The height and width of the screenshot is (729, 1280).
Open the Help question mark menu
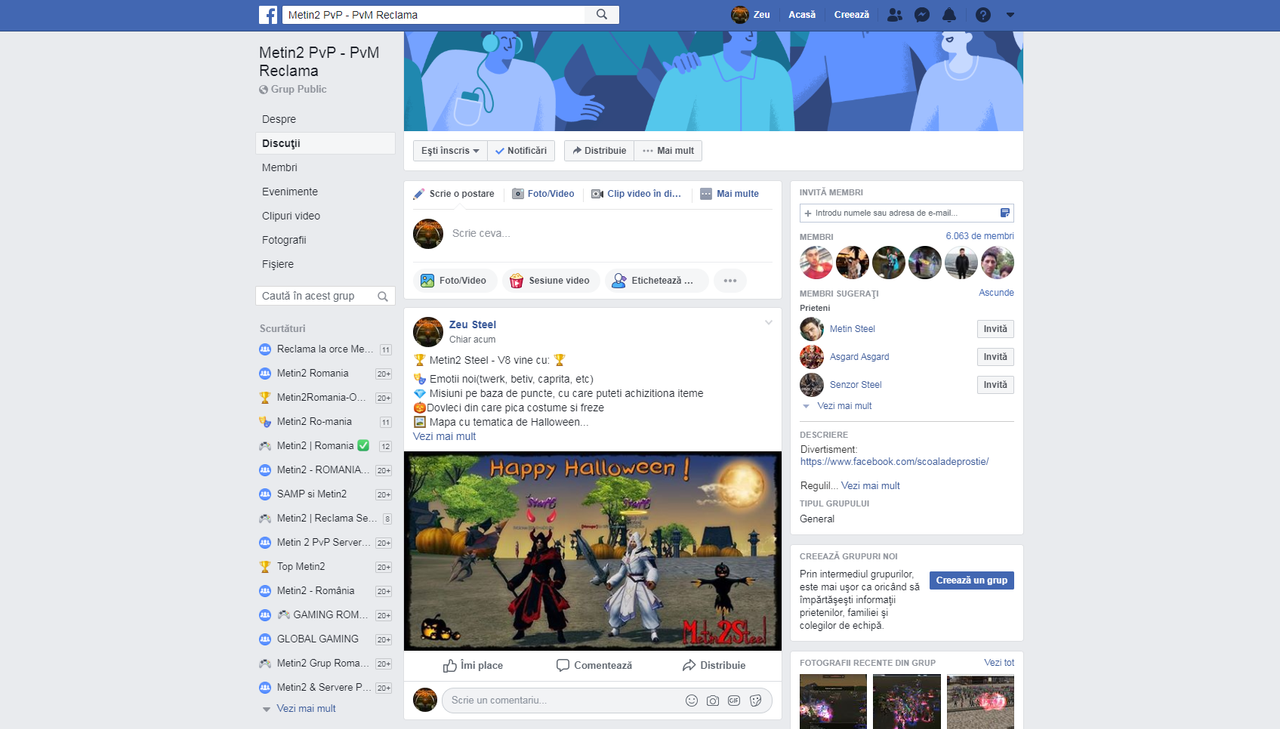(x=981, y=14)
